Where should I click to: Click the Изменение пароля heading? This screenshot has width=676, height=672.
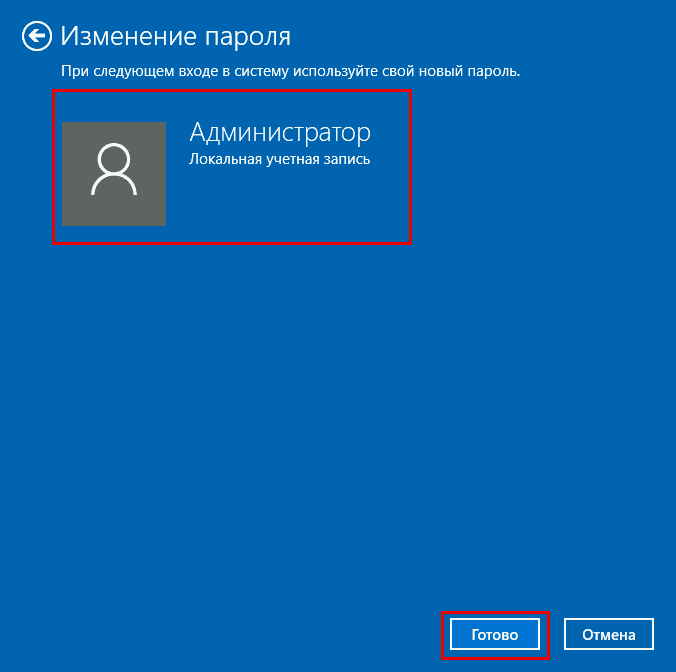pyautogui.click(x=175, y=36)
